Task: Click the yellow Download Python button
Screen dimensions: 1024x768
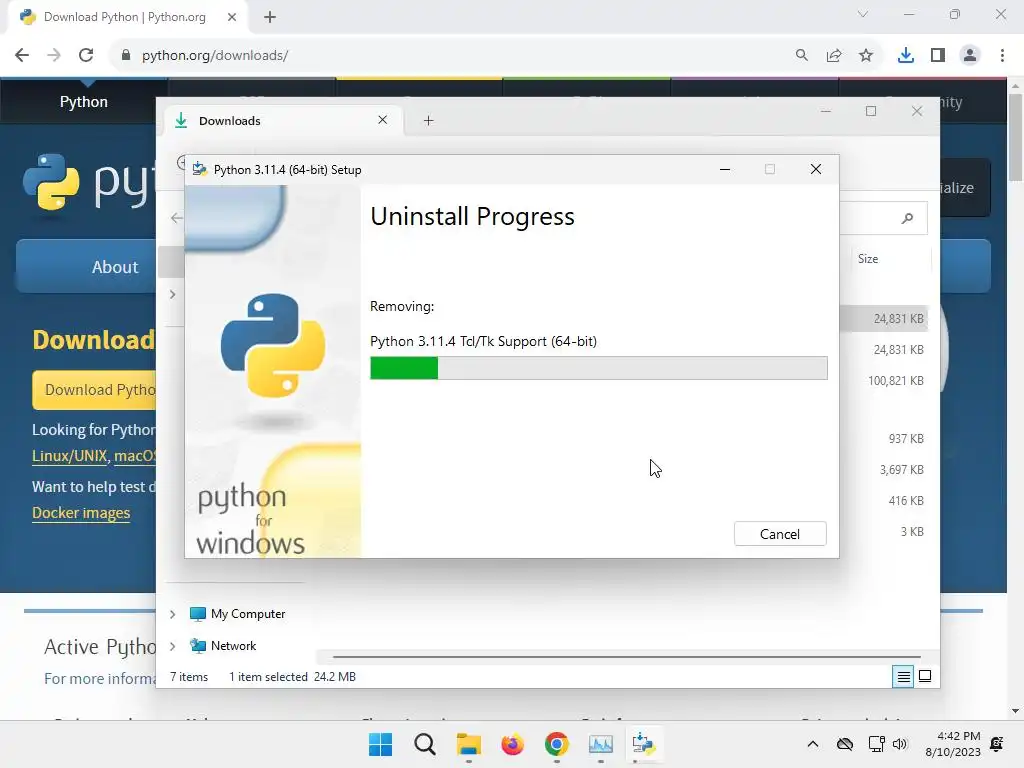Action: point(95,390)
